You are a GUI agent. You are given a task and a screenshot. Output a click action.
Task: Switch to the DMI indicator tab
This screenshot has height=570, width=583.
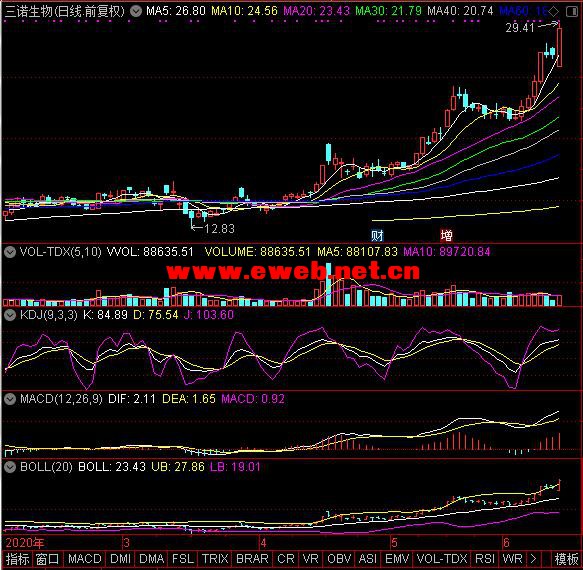120,559
